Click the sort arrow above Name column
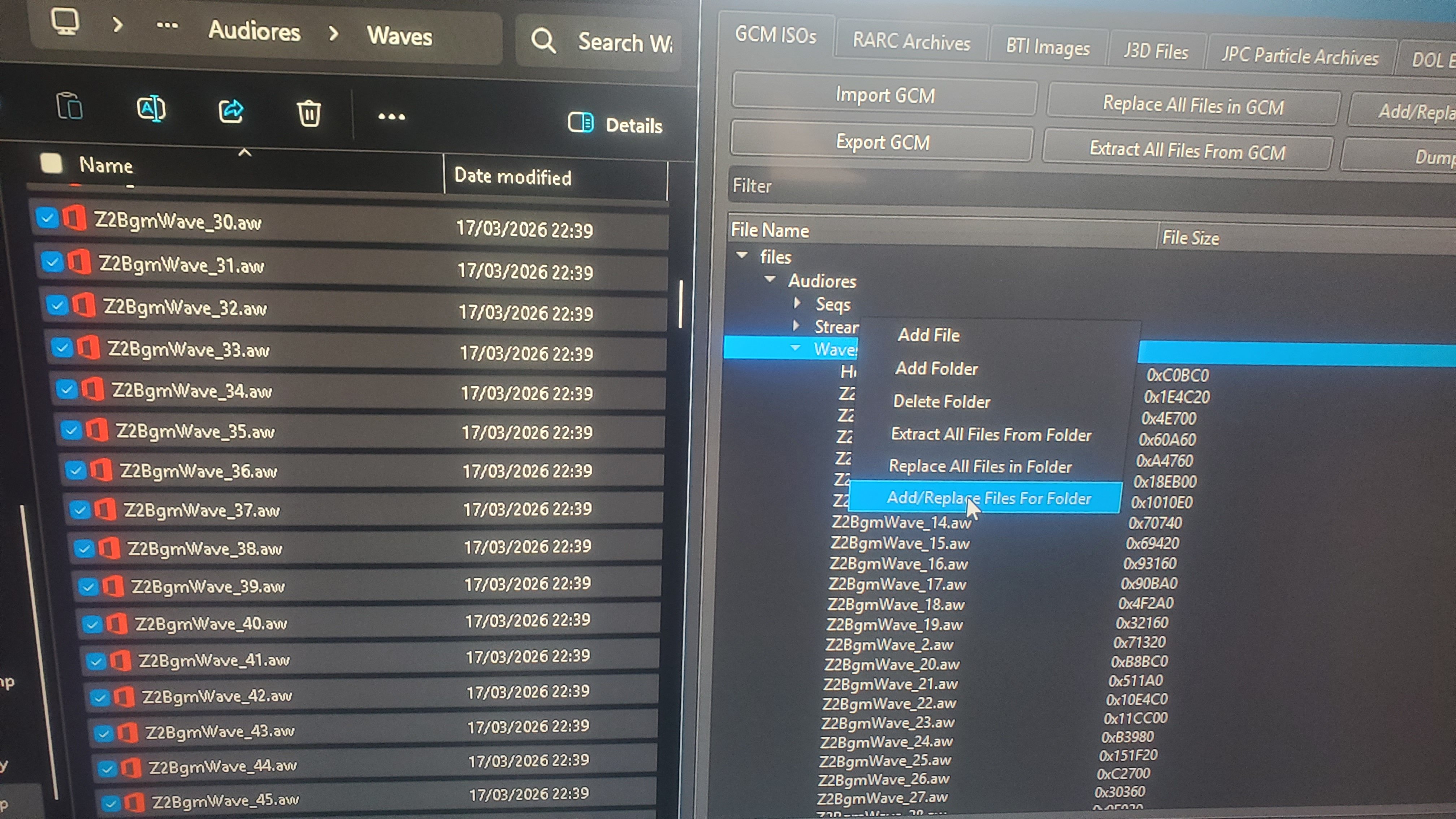This screenshot has width=1456, height=819. tap(245, 152)
